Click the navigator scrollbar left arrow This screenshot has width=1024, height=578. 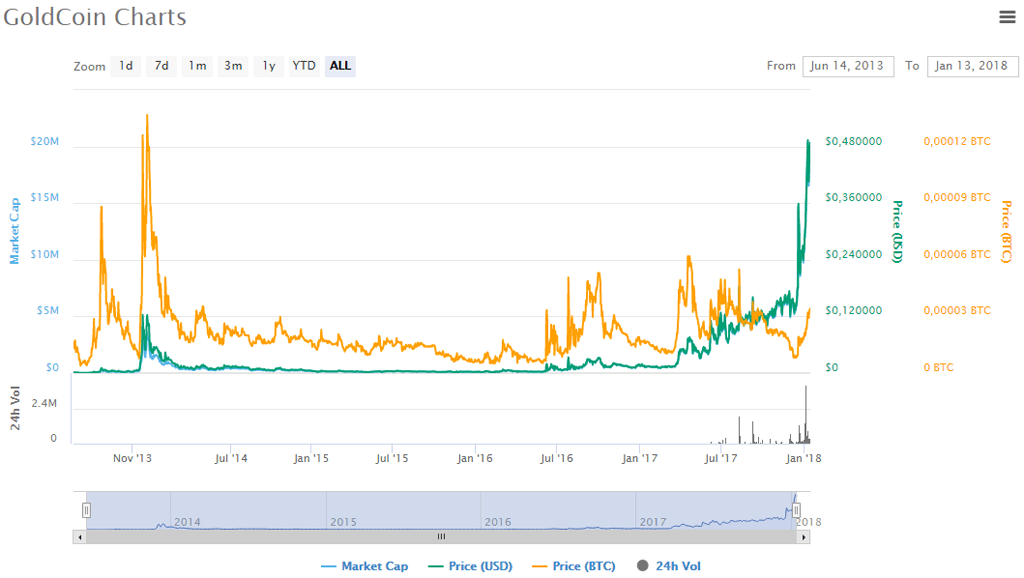(x=80, y=538)
